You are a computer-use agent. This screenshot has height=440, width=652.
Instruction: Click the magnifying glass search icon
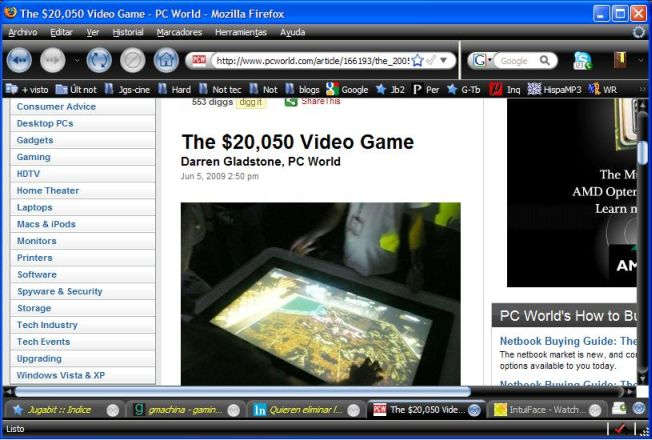[544, 61]
